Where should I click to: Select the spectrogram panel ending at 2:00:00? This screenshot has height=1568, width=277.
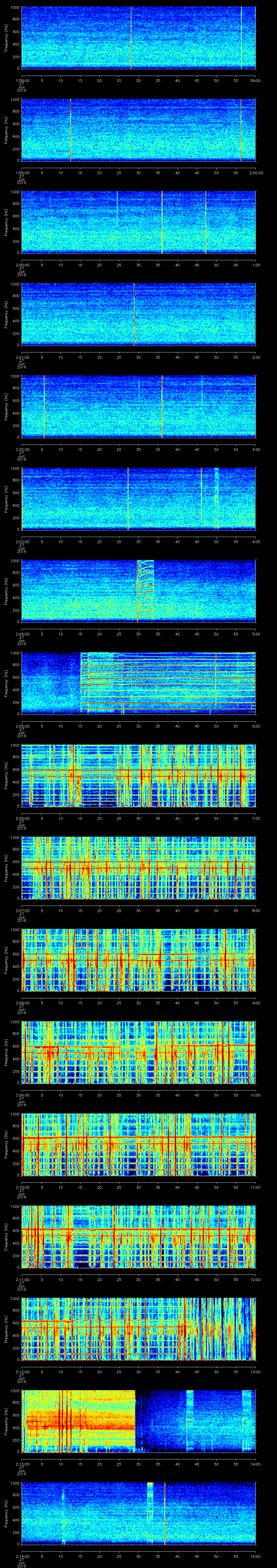139,130
